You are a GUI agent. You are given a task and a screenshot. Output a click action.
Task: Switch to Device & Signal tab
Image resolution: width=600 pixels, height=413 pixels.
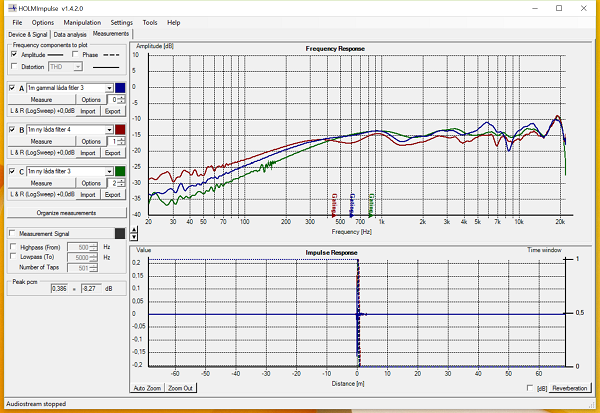pos(28,34)
